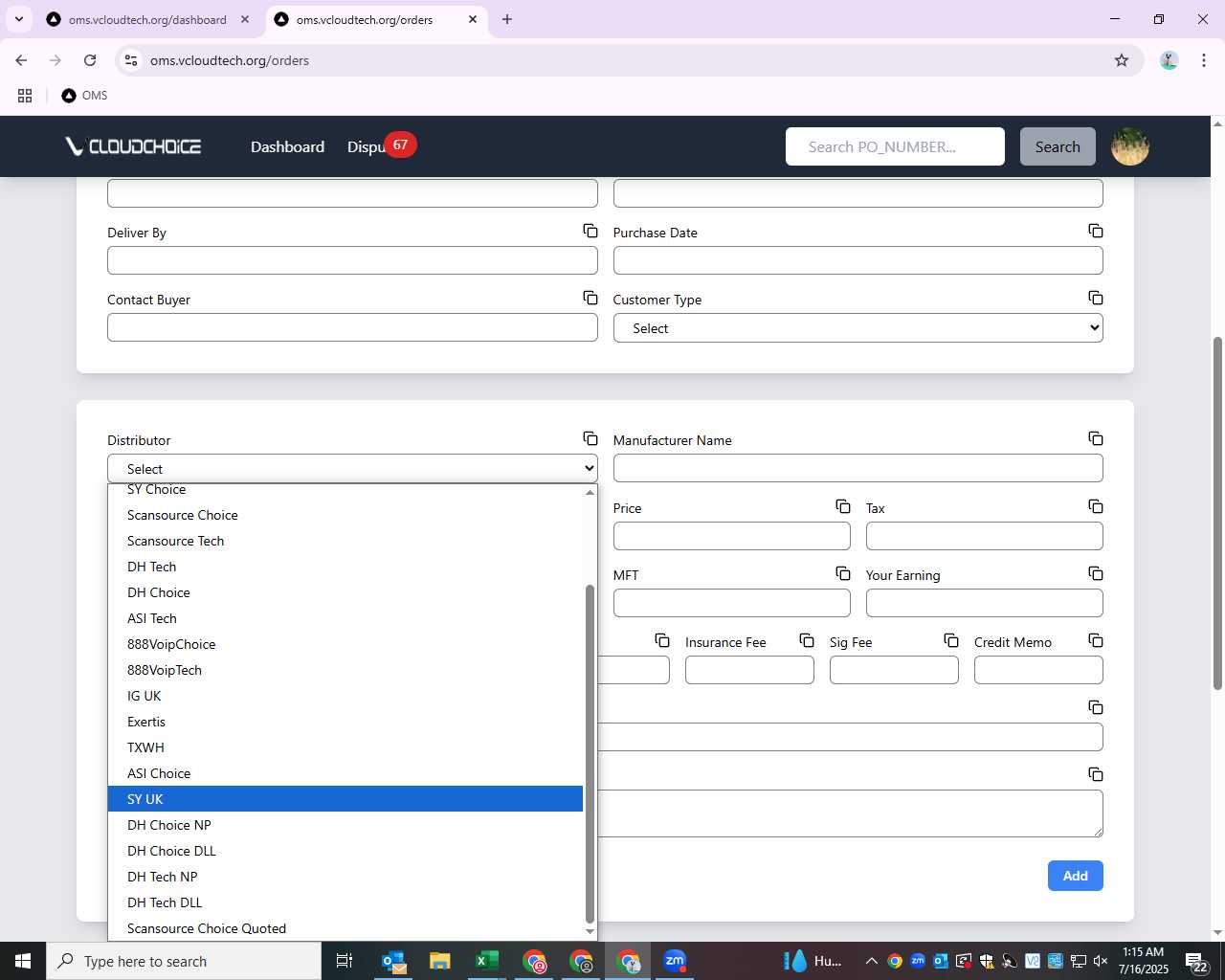This screenshot has width=1225, height=980.
Task: Click the blue Add button
Action: coord(1076,876)
